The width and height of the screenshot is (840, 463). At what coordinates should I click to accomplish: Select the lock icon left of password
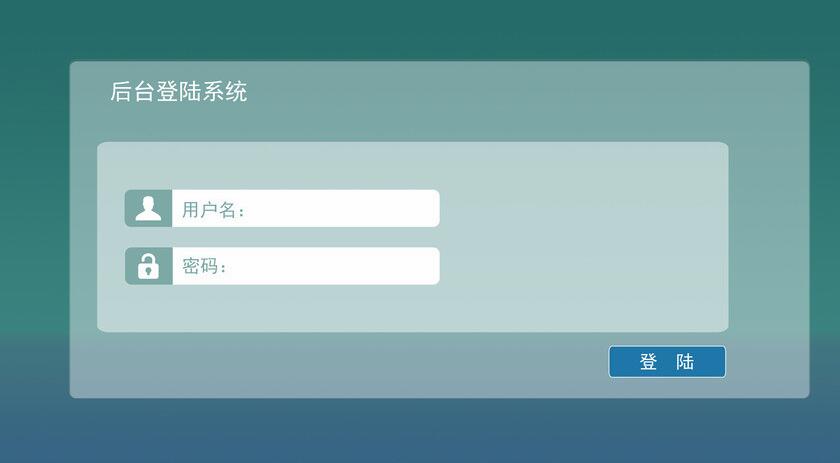click(148, 266)
